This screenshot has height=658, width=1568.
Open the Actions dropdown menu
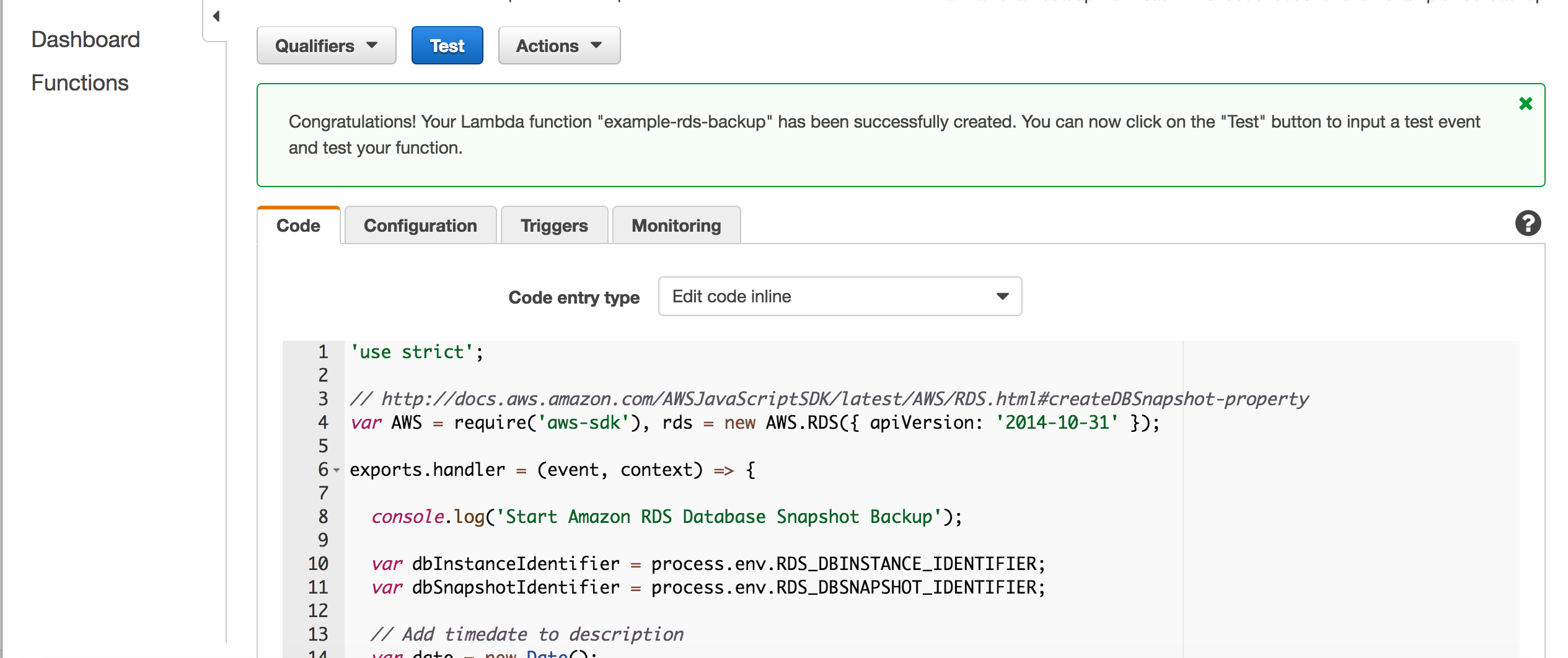(x=559, y=45)
